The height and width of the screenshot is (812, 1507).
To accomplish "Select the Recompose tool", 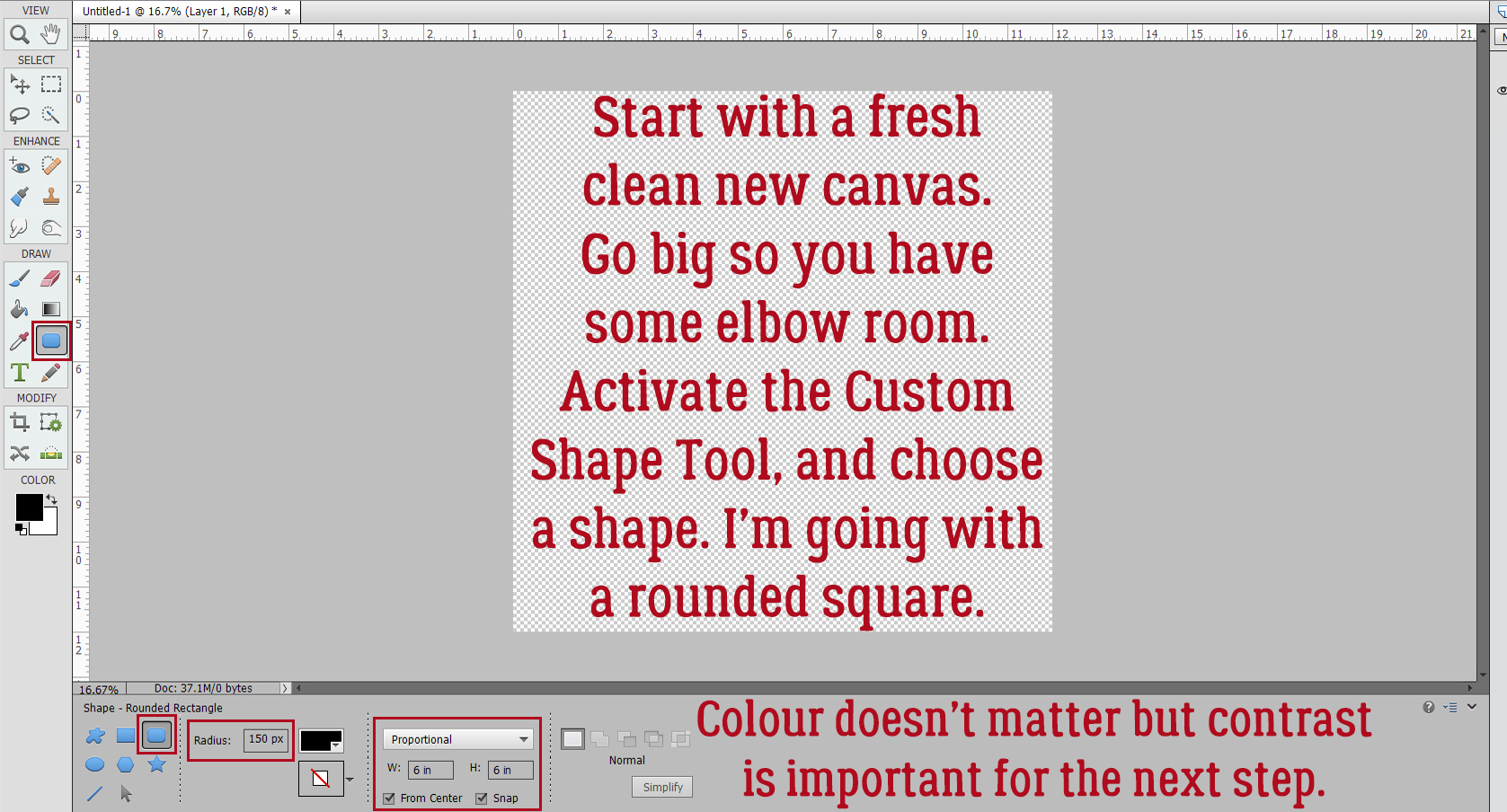I will (51, 422).
